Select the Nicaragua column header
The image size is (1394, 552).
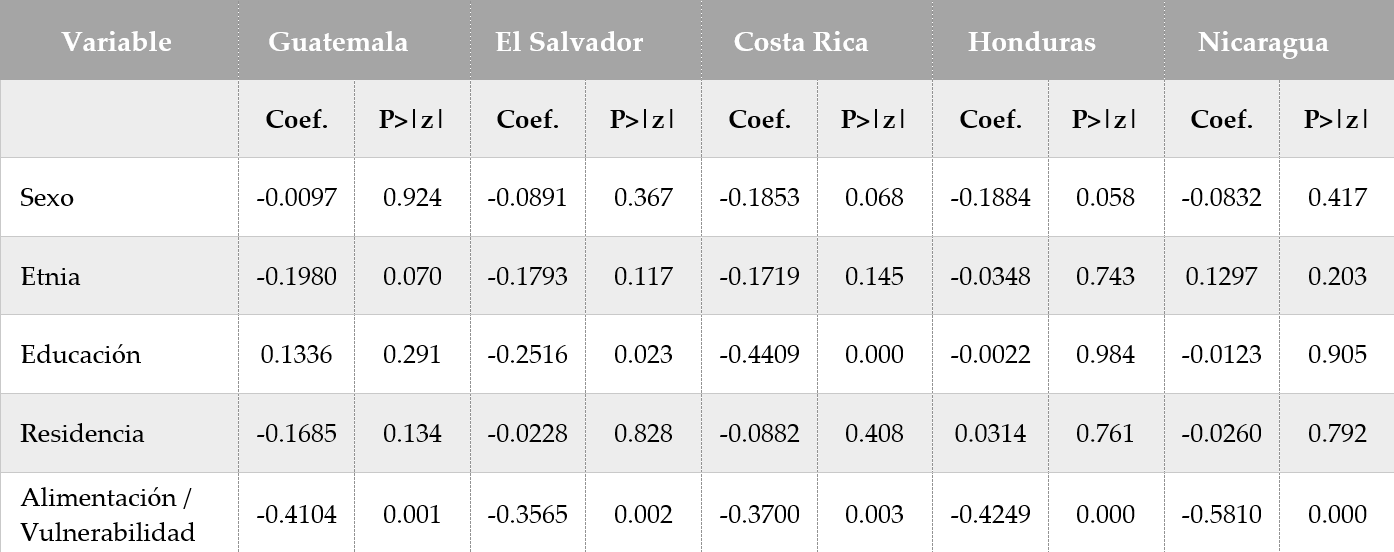pyautogui.click(x=1263, y=42)
